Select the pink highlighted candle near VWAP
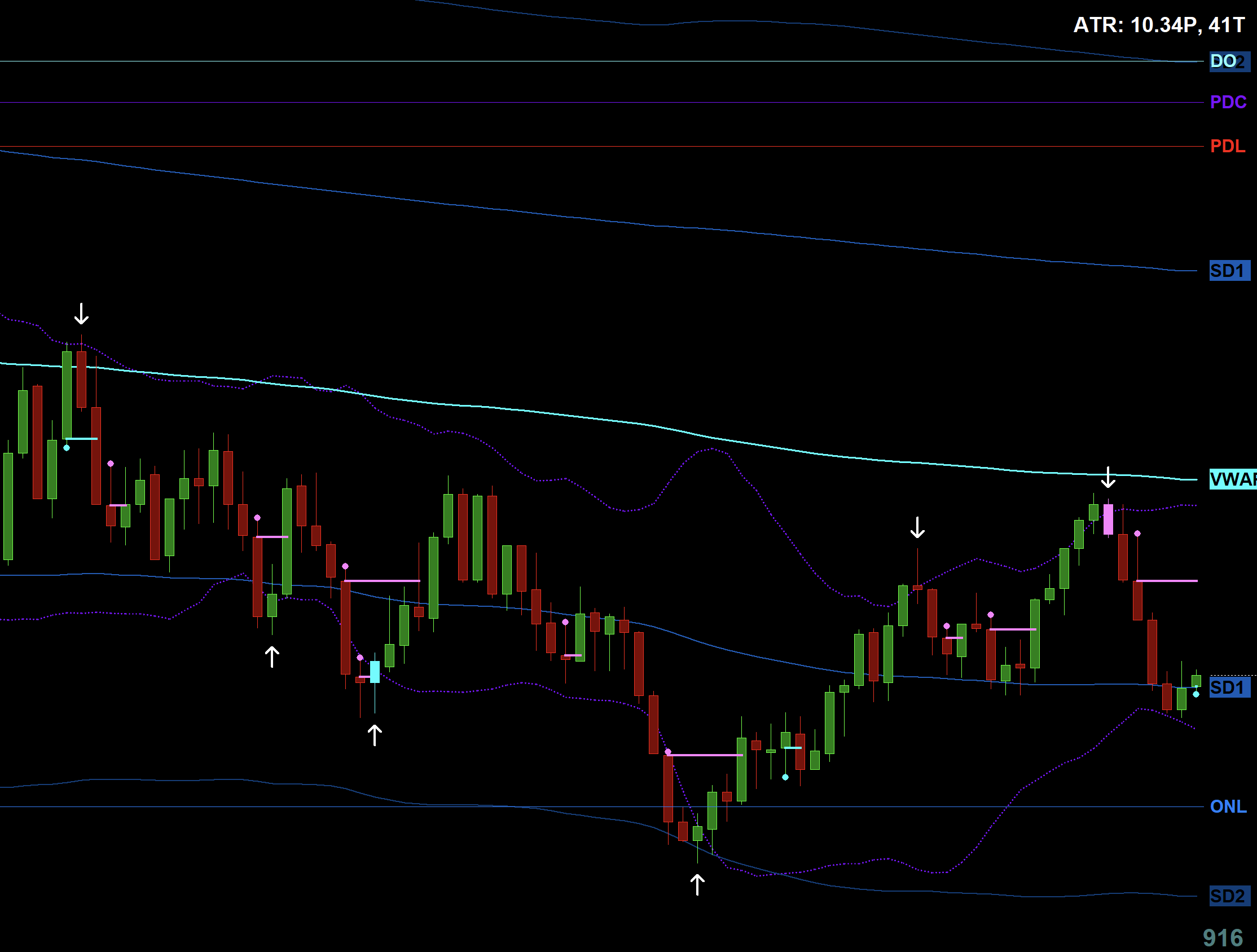Viewport: 1257px width, 952px height. (1108, 519)
